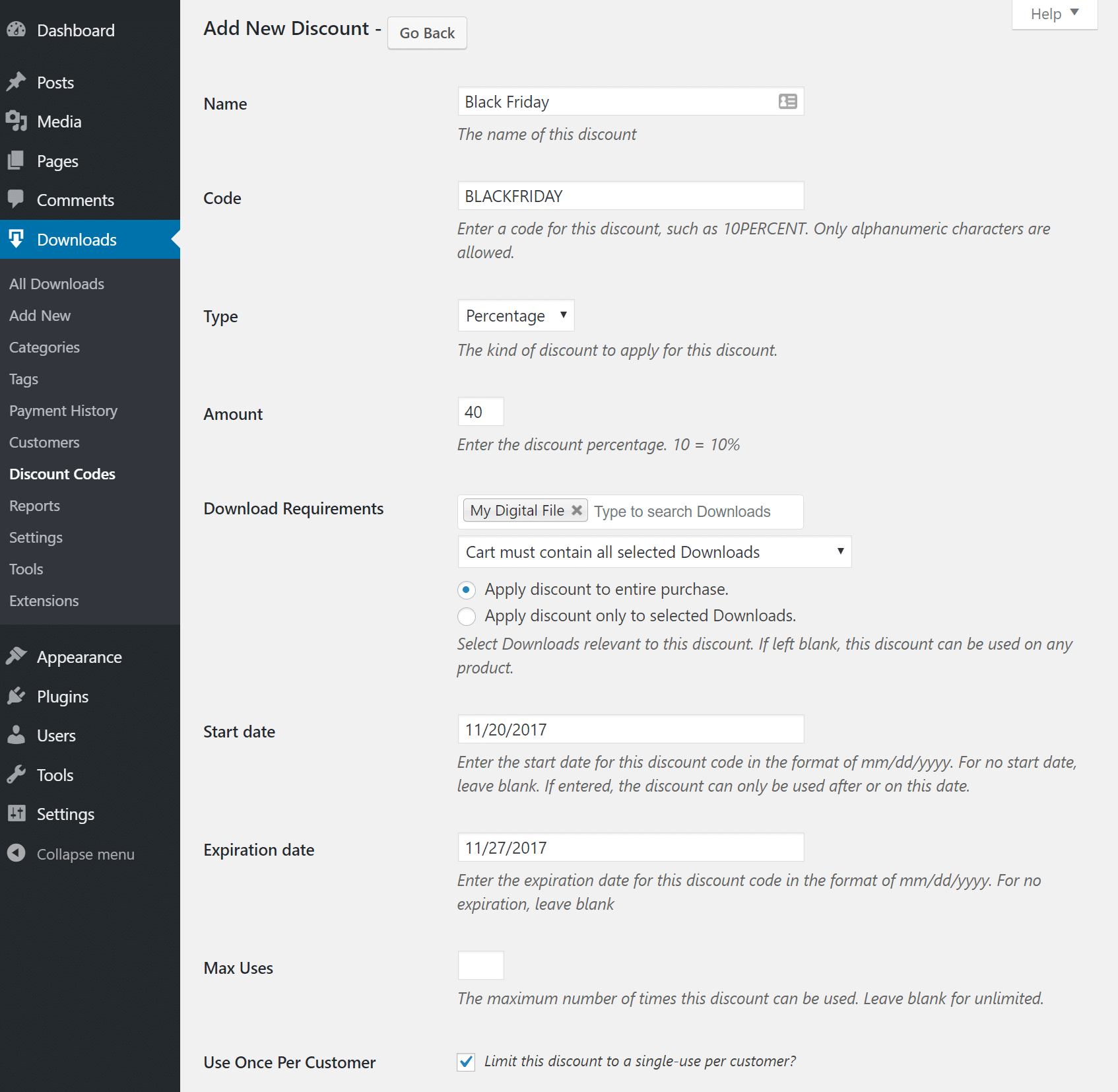
Task: Click the Users person icon
Action: pos(16,735)
